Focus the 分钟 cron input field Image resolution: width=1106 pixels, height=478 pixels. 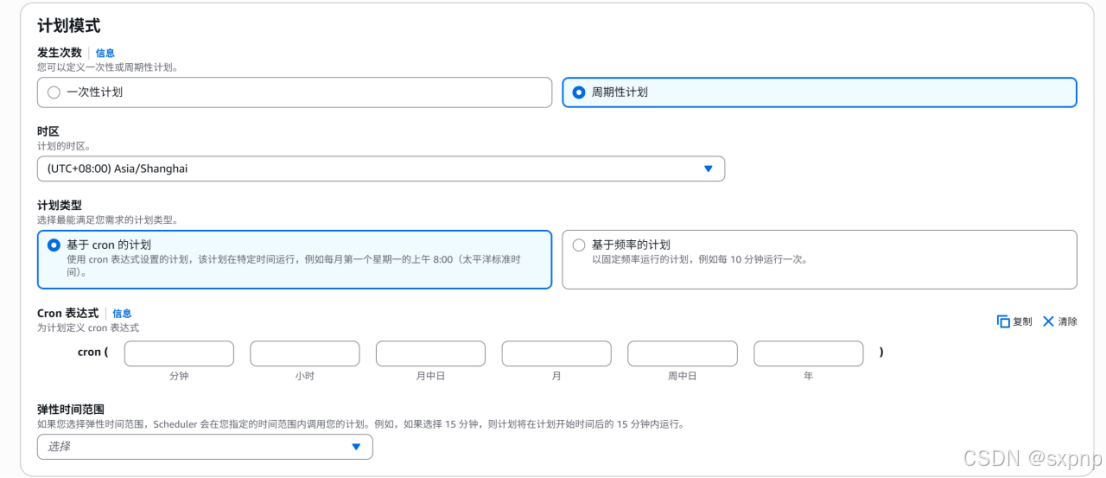click(x=179, y=354)
